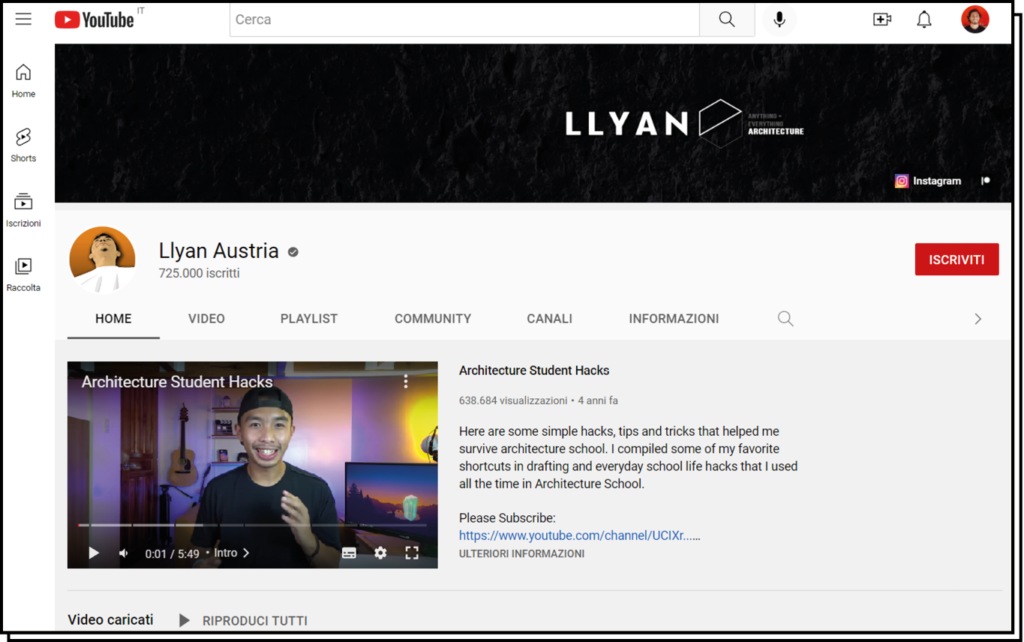This screenshot has width=1024, height=642.
Task: Open the create video icon
Action: tap(881, 19)
